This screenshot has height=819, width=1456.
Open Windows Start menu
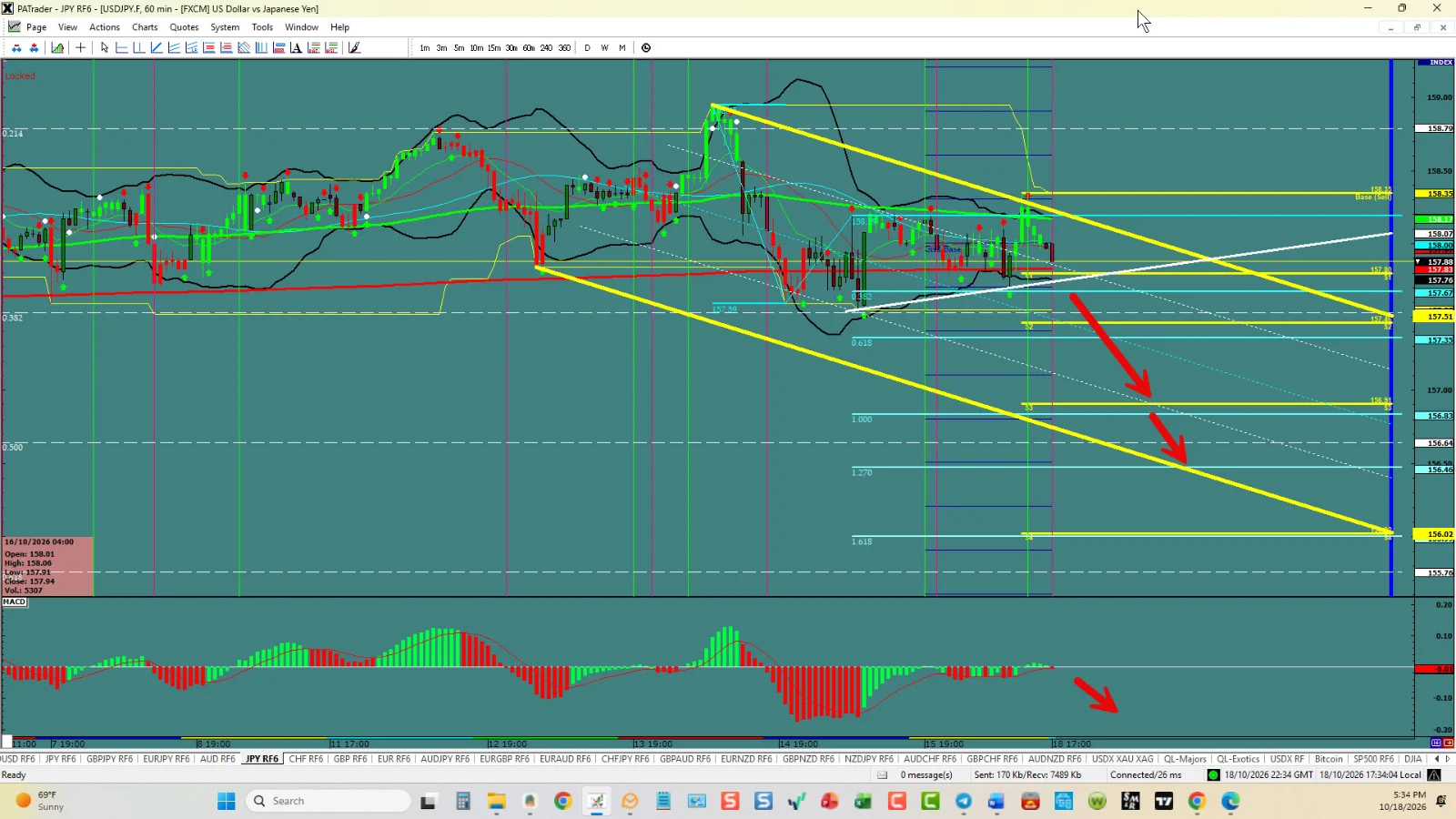227,801
